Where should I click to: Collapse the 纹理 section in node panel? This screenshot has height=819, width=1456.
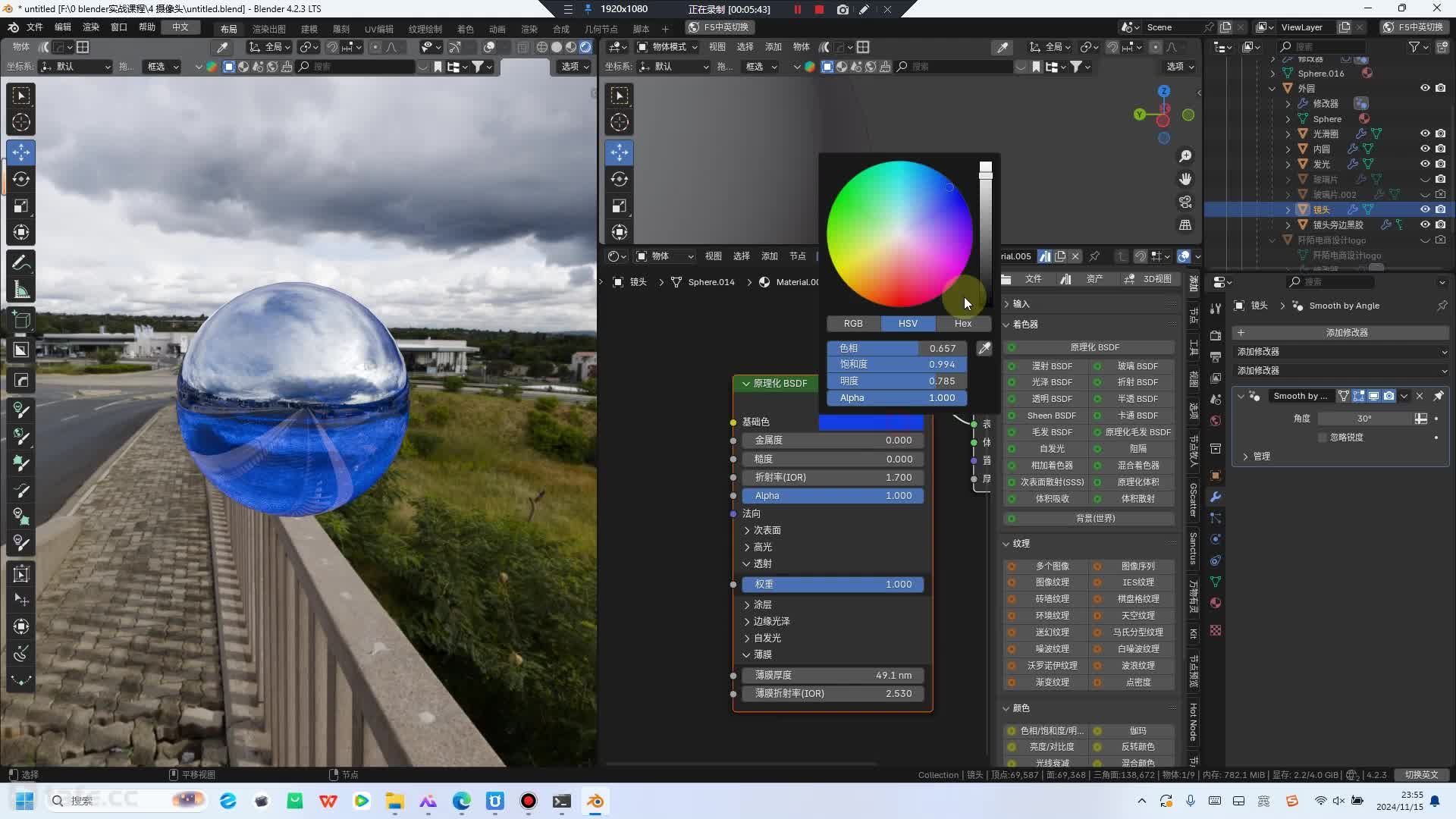click(x=1015, y=544)
